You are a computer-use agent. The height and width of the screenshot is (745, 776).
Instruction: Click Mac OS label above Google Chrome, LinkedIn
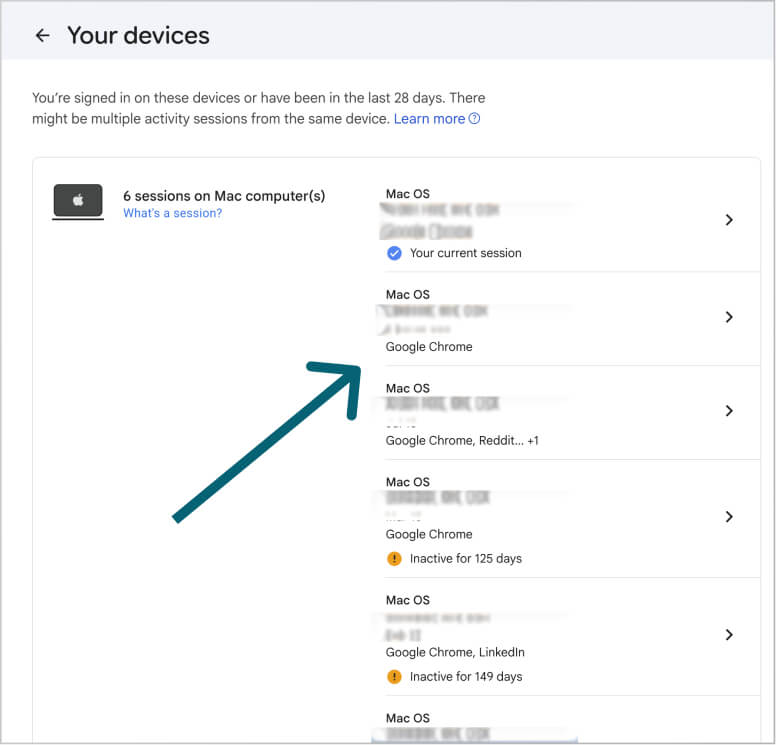(x=407, y=600)
